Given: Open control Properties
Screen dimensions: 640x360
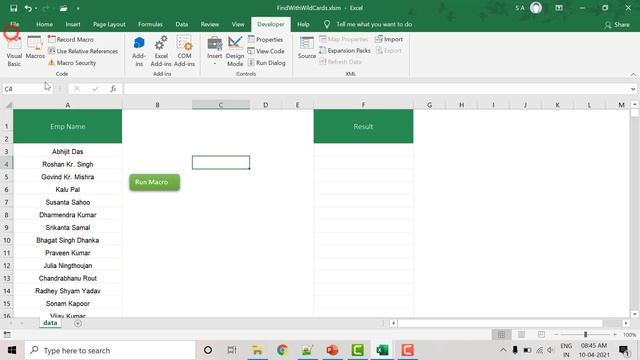Looking at the screenshot, I should [x=265, y=40].
